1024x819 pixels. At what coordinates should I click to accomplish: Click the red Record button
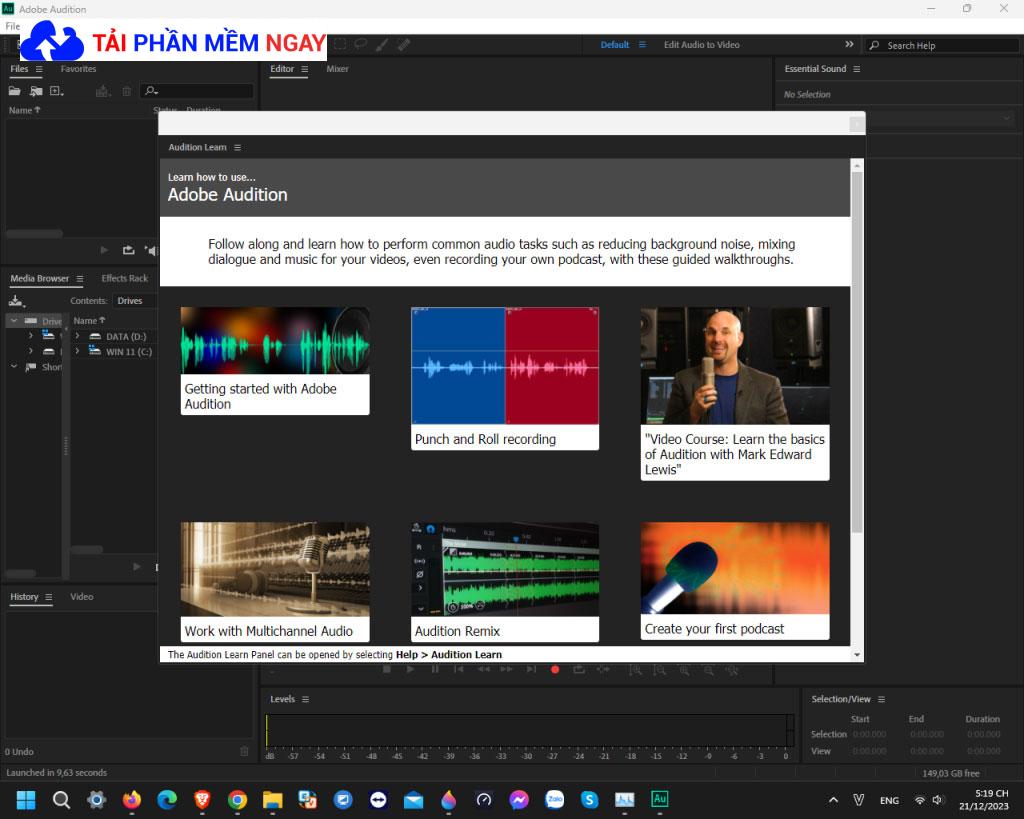point(555,669)
